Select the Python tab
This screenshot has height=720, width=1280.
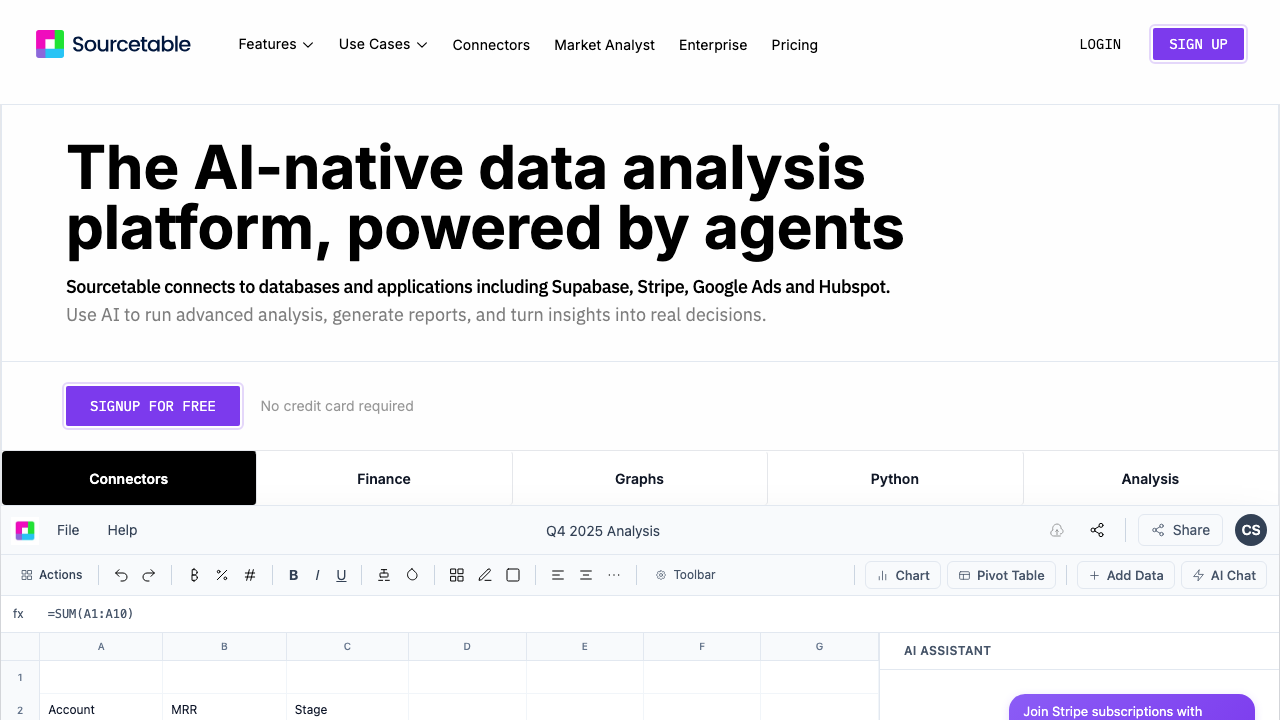coord(895,479)
